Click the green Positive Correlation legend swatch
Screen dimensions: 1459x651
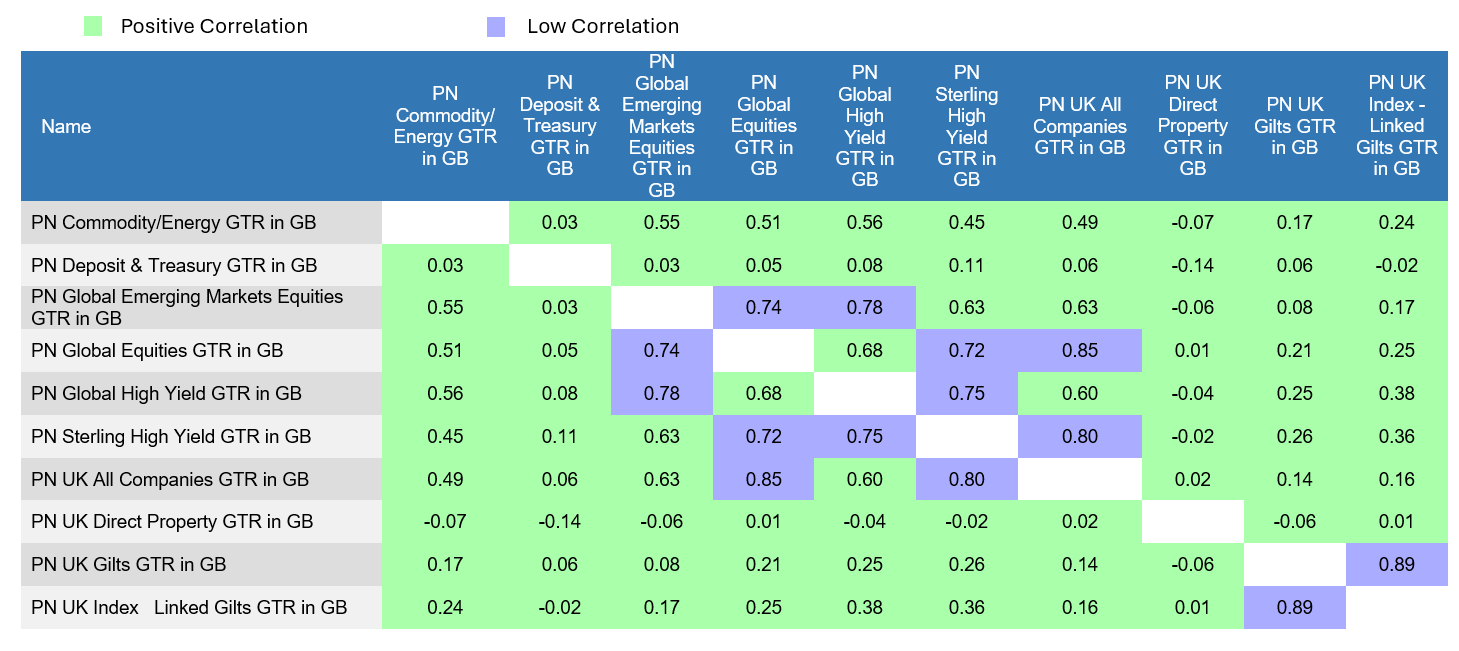click(x=93, y=27)
